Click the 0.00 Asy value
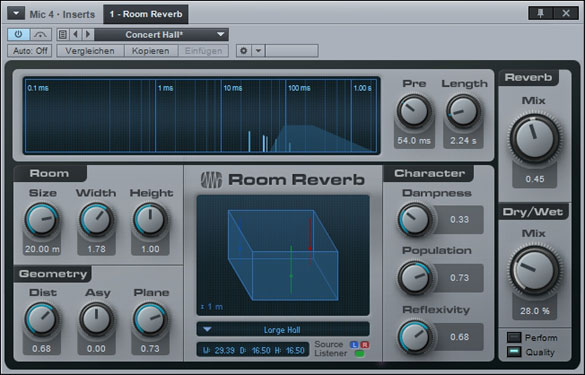Viewport: 585px width, 375px height. tap(96, 349)
